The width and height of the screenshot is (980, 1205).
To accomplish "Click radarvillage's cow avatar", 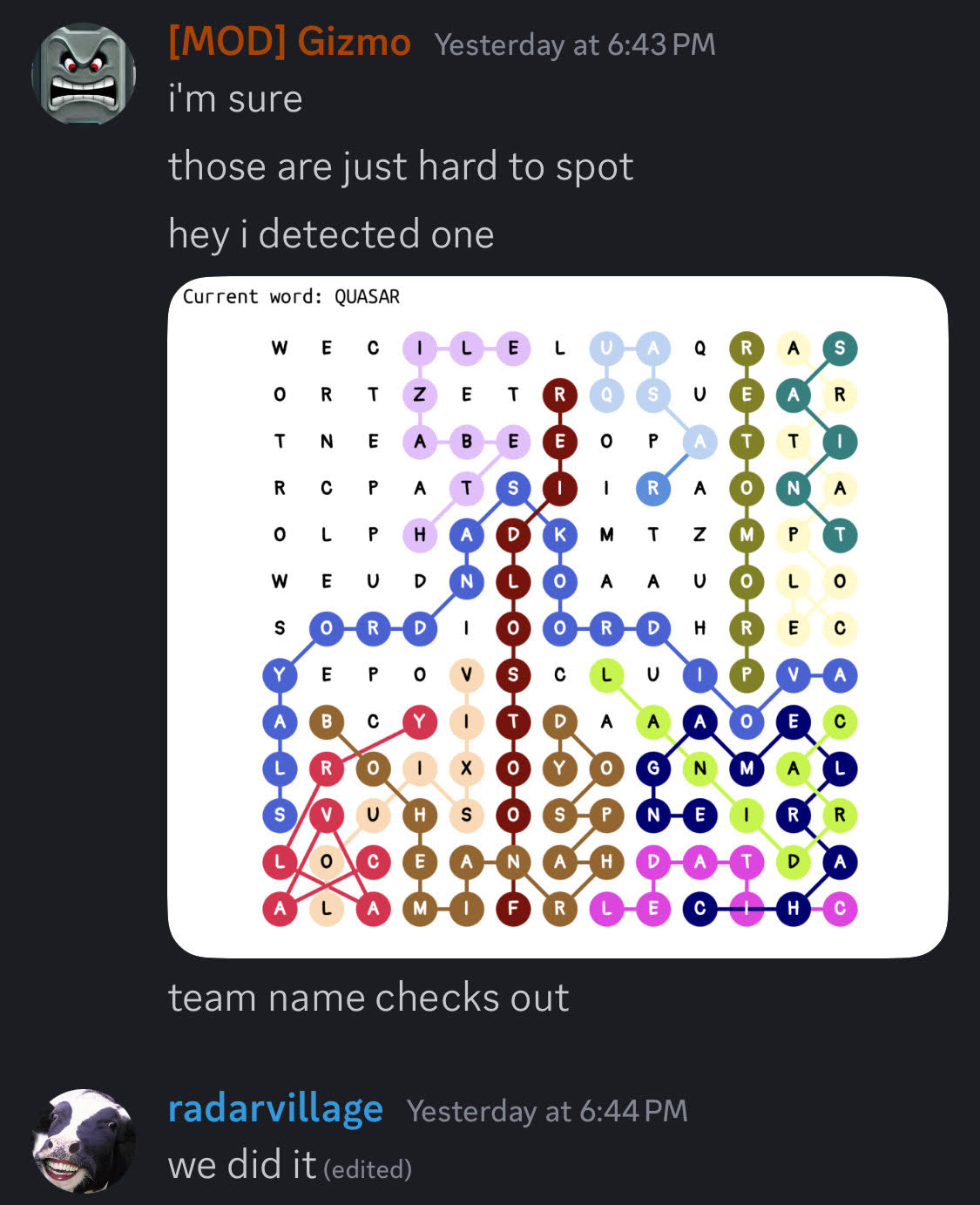I will pos(84,1141).
